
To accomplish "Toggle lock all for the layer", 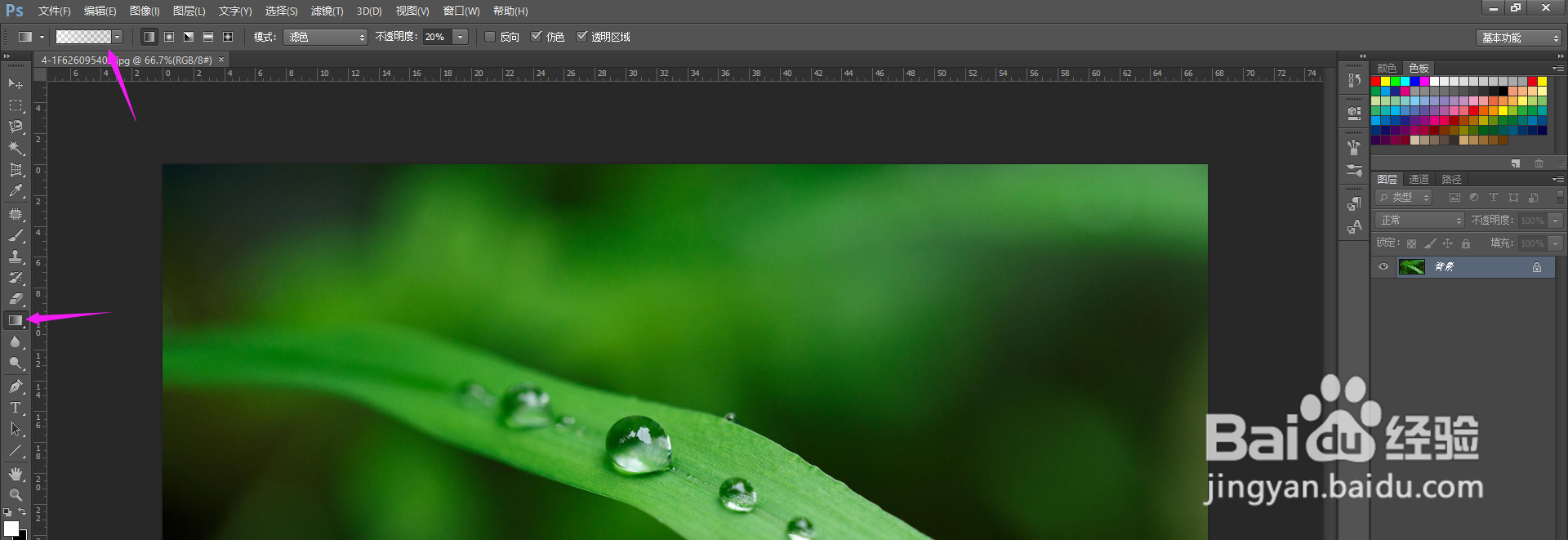I will coord(1466,243).
